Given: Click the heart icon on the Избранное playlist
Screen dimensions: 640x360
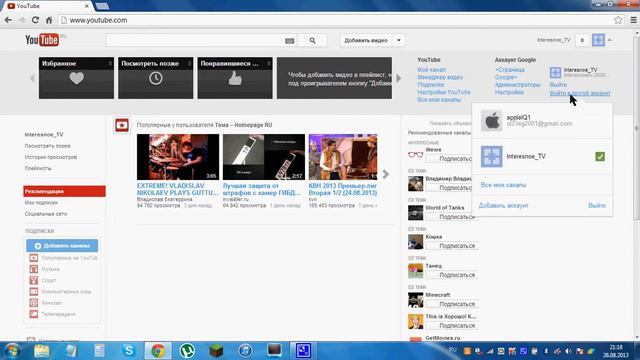Looking at the screenshot, I should tap(76, 78).
